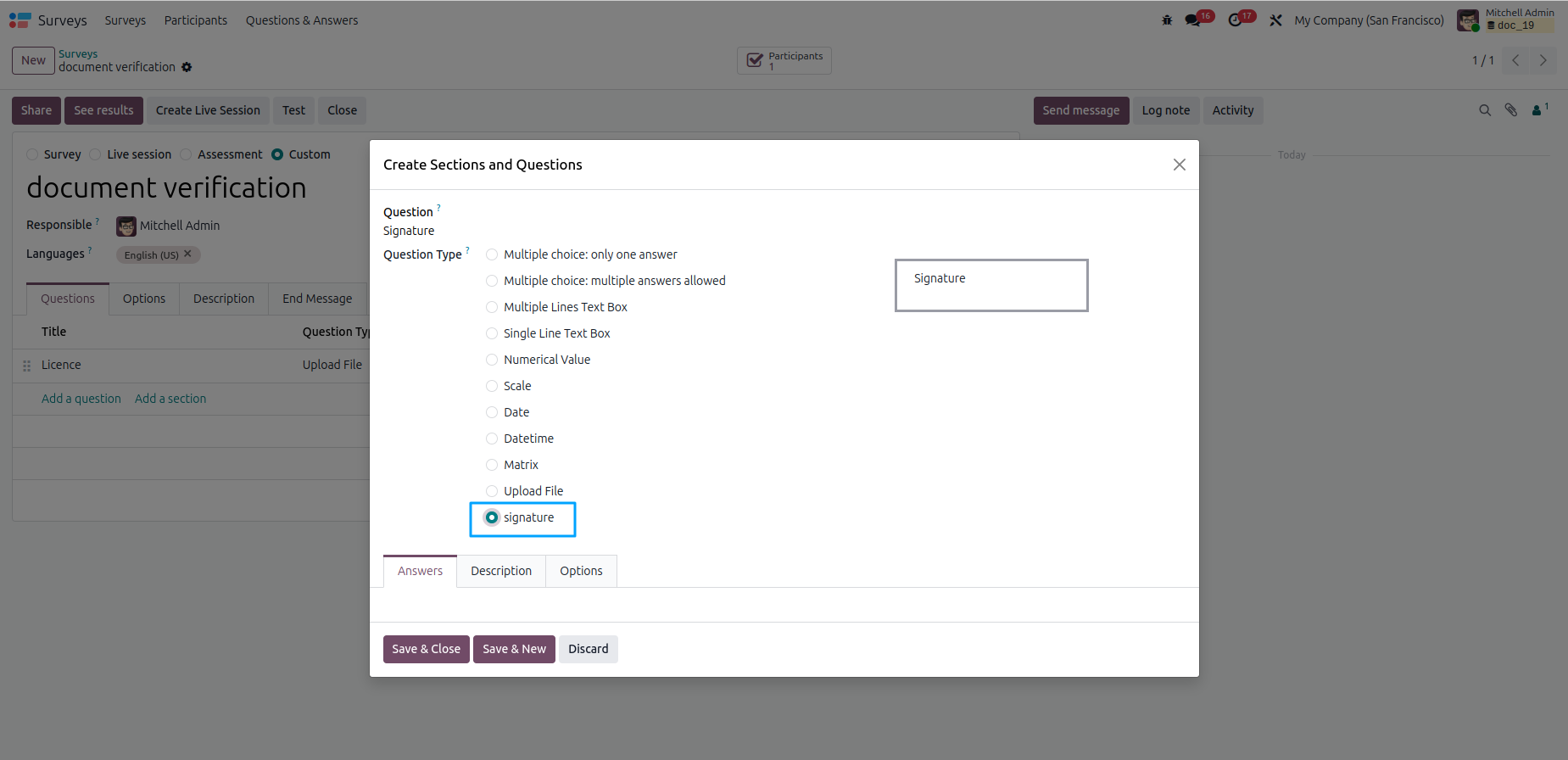Click Add a question link
This screenshot has width=1568, height=760.
coord(81,399)
